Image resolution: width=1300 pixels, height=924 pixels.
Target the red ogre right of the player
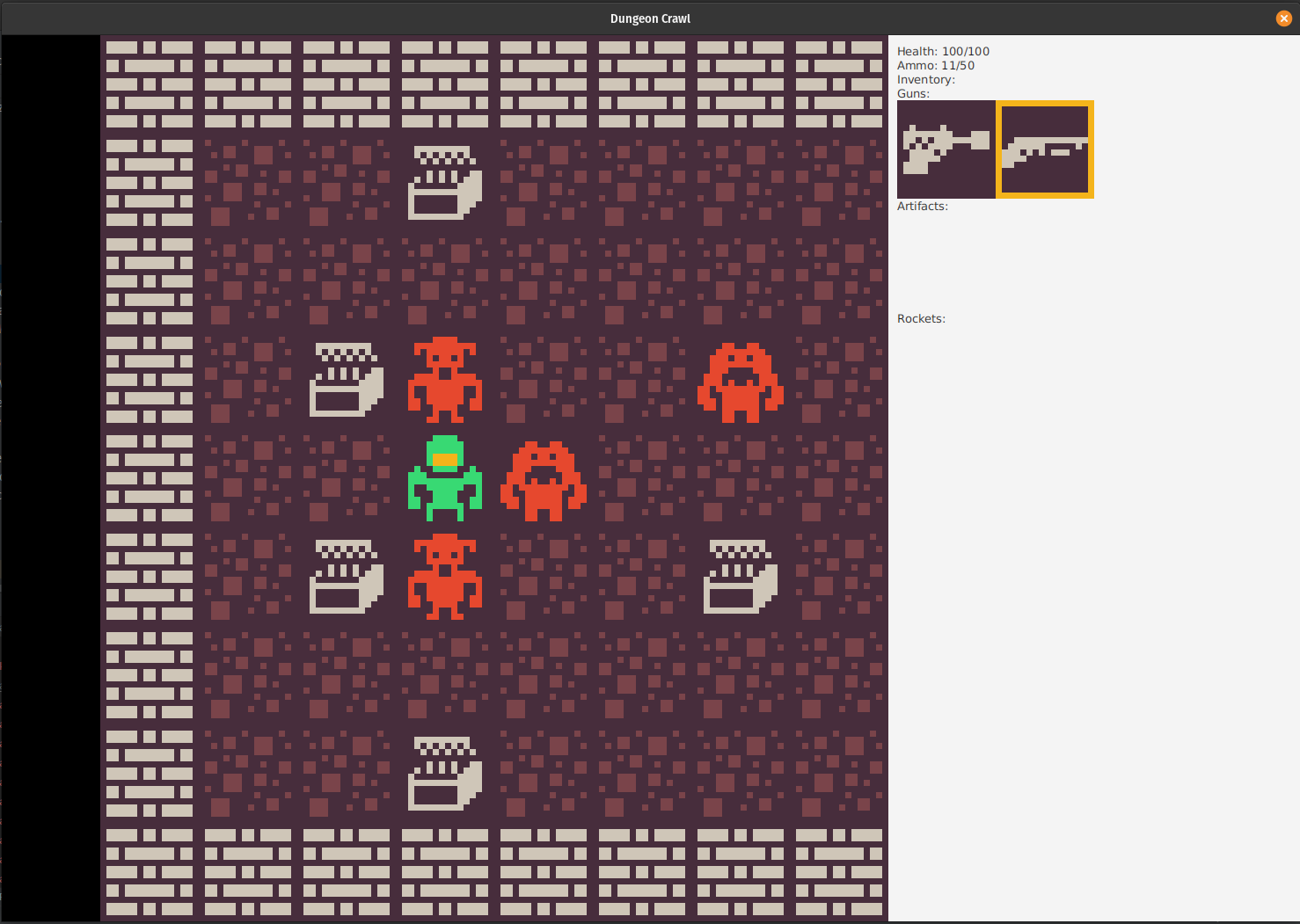click(x=544, y=481)
